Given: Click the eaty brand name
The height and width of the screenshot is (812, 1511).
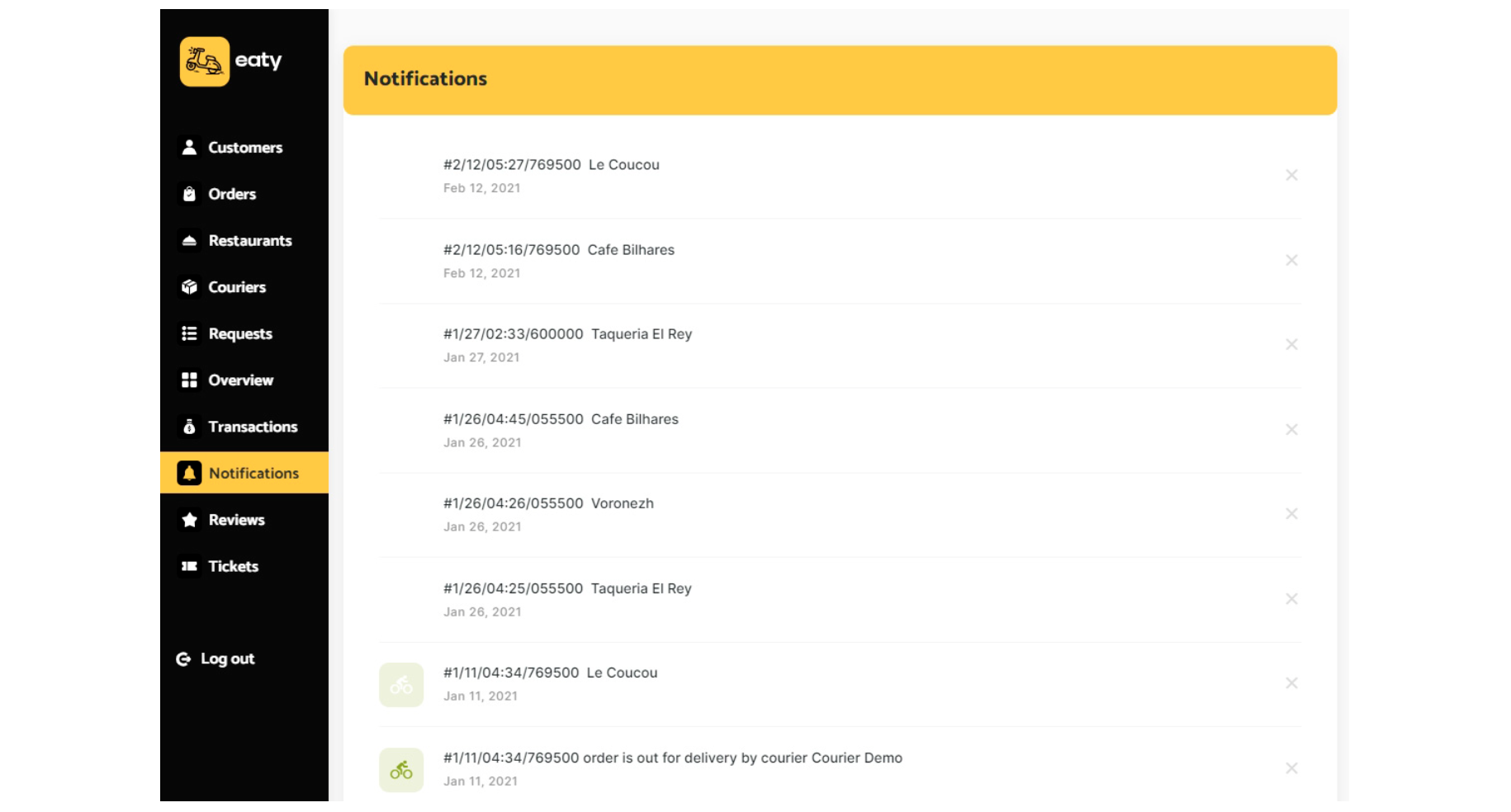Looking at the screenshot, I should 258,61.
